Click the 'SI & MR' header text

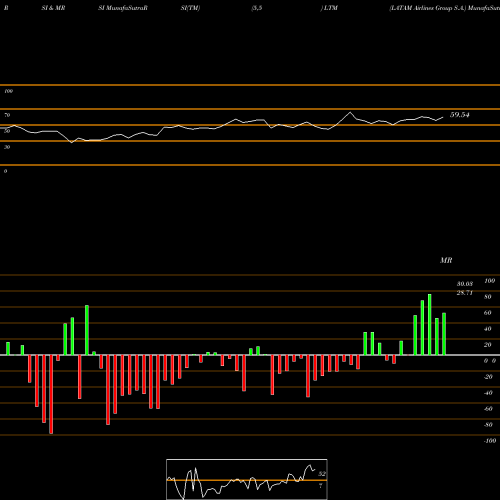tap(53, 8)
